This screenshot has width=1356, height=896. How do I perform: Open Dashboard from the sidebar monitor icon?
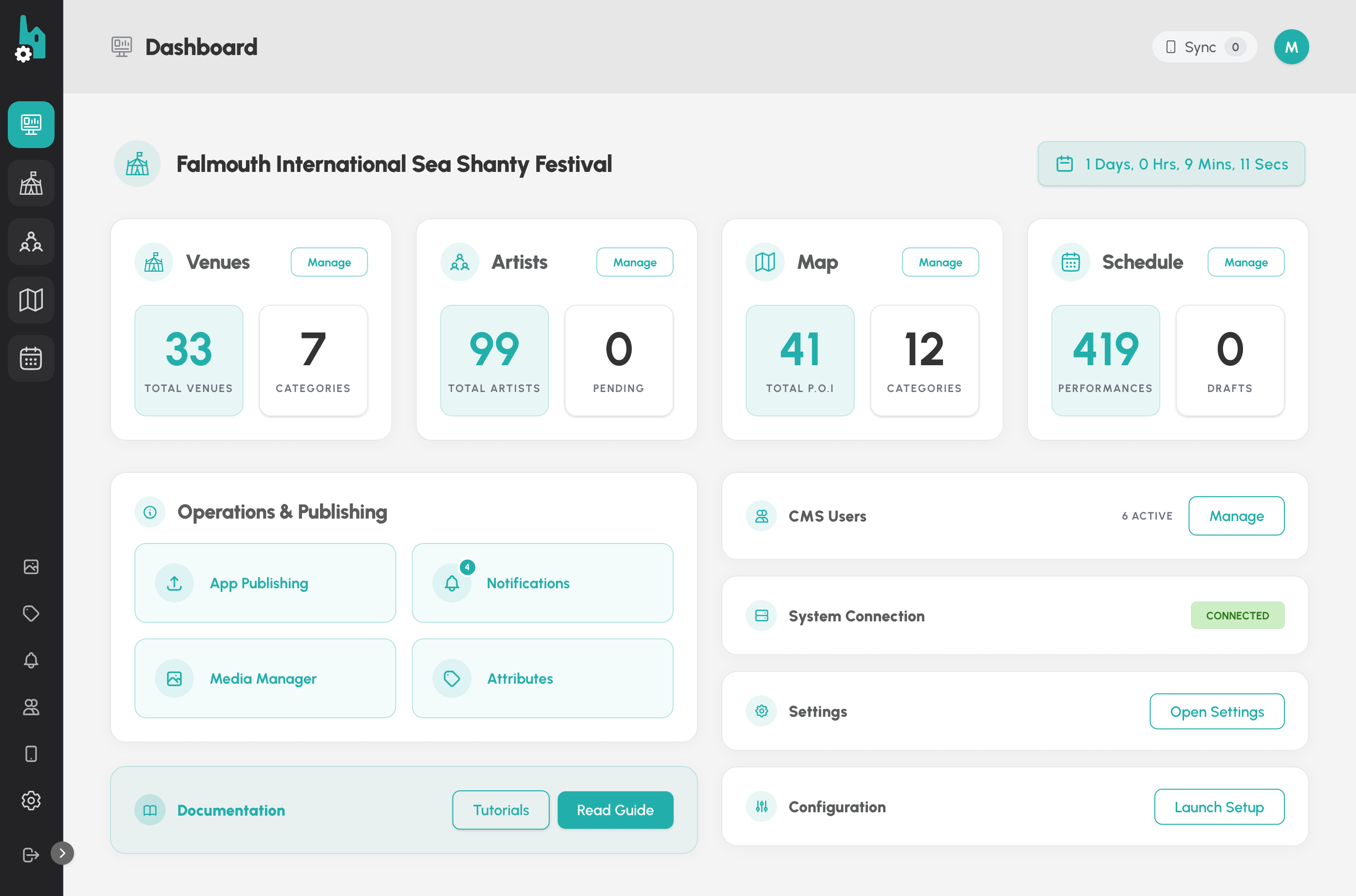(x=31, y=125)
